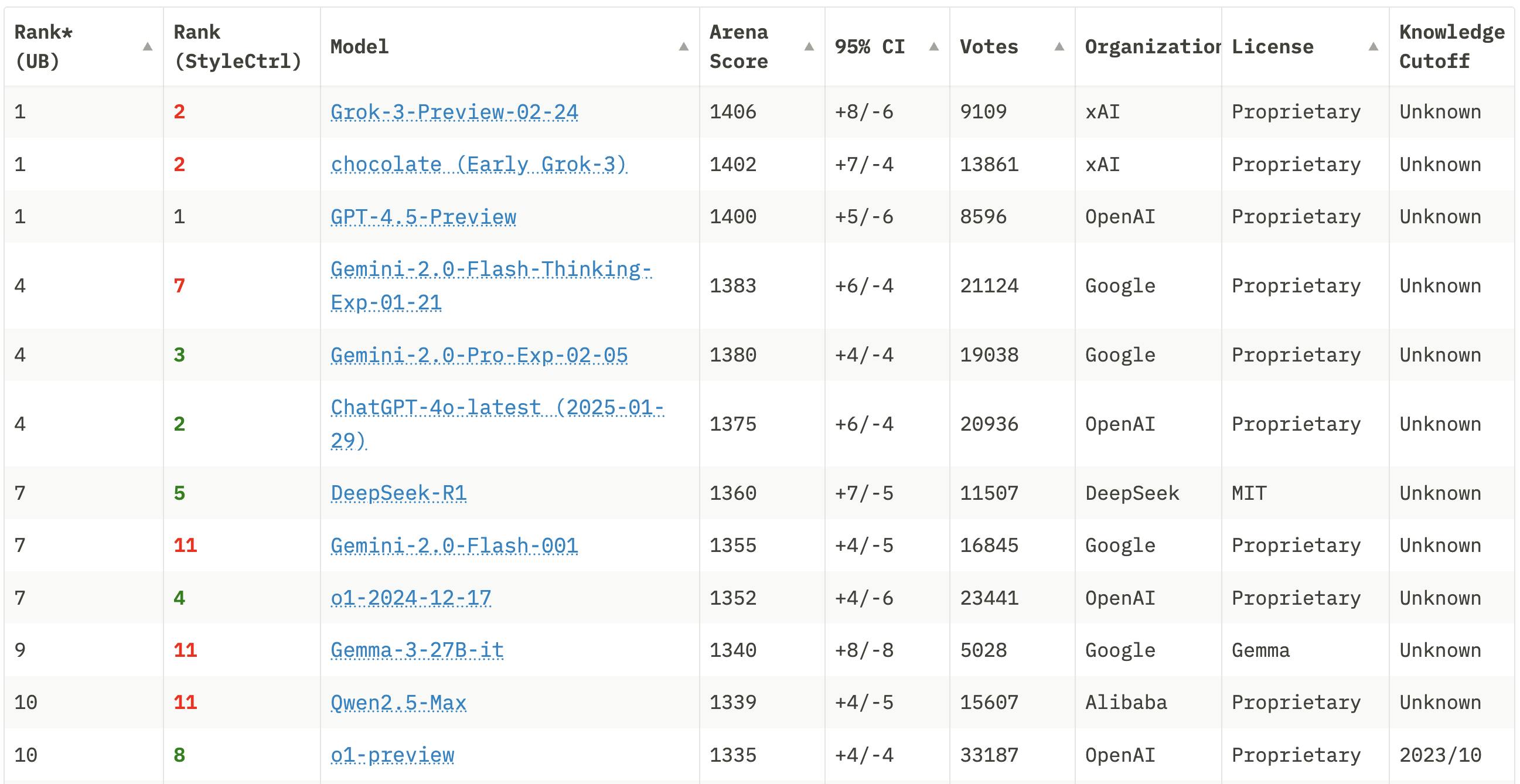1520x784 pixels.
Task: Click the License column sort arrow
Action: pyautogui.click(x=1373, y=47)
